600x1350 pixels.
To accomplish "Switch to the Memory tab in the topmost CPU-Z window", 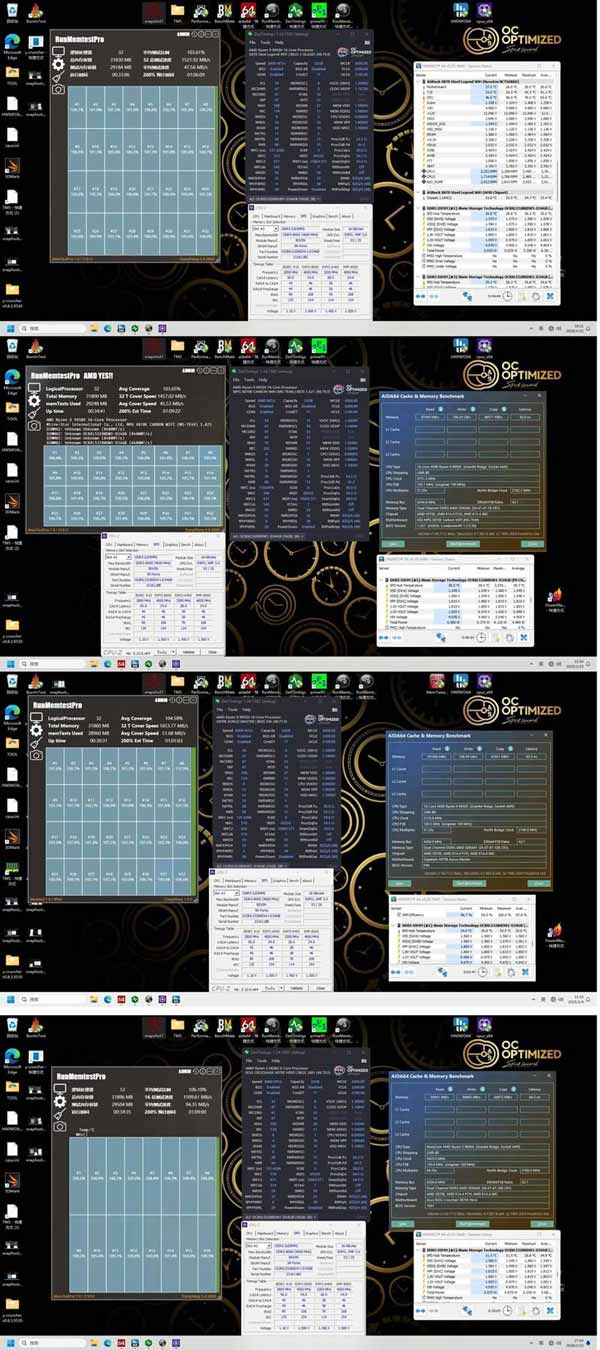I will 289,215.
